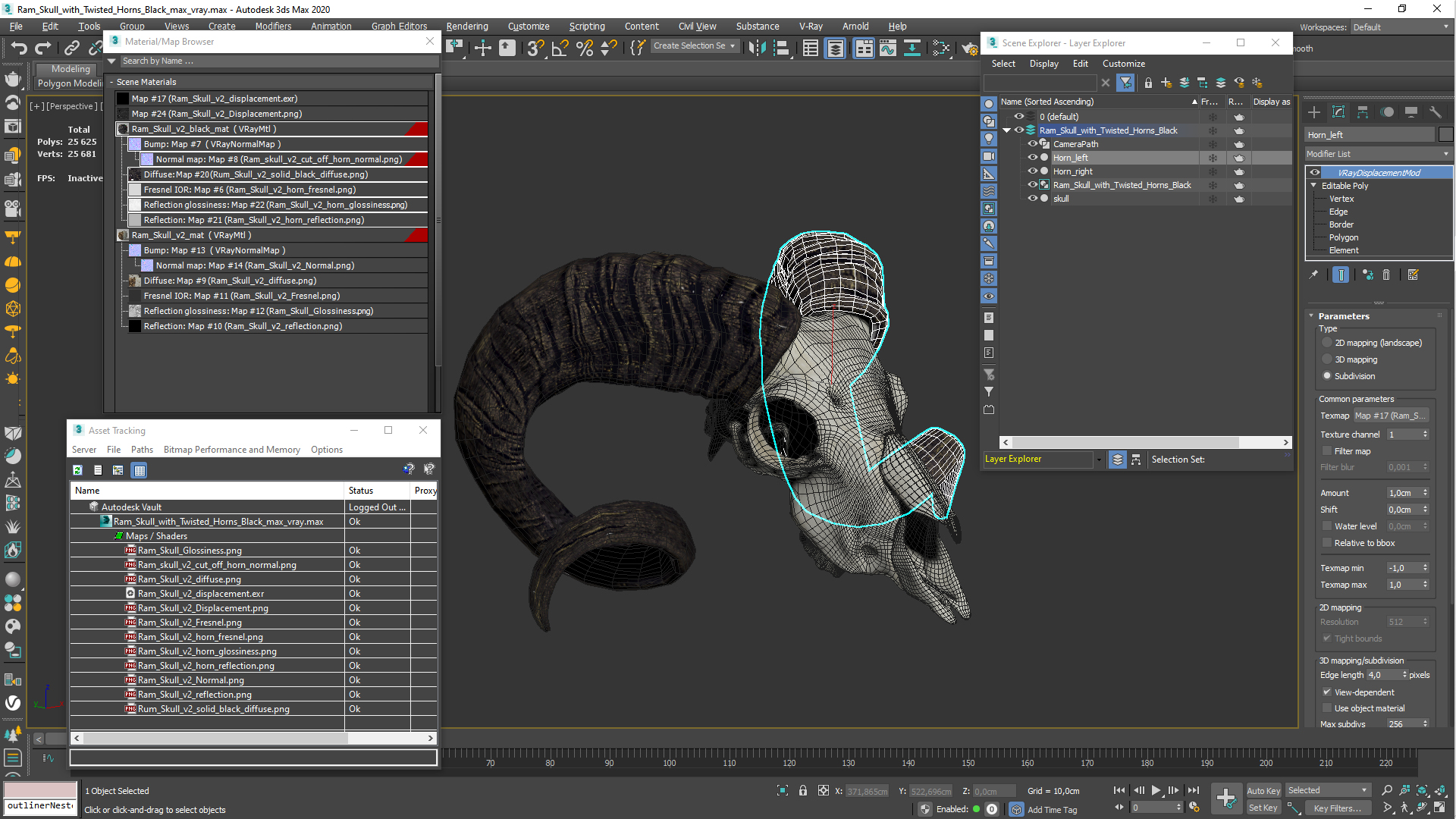Disable the View-dependent checkbox
This screenshot has height=819, width=1456.
[1327, 692]
